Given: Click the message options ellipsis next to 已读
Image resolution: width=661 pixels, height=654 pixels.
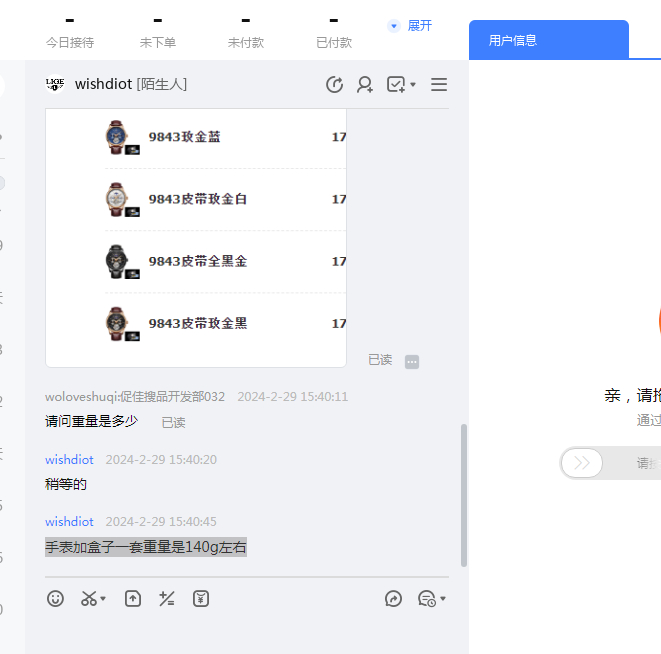Looking at the screenshot, I should [412, 361].
